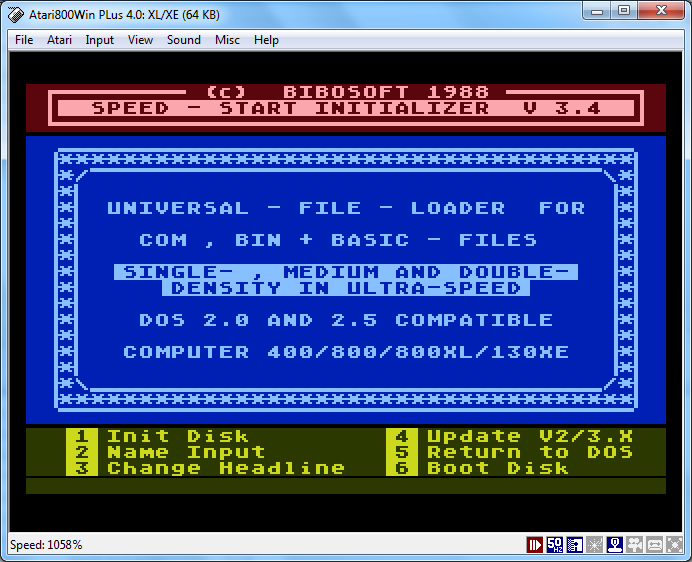692x562 pixels.
Task: Expand the Input menu
Action: 100,40
